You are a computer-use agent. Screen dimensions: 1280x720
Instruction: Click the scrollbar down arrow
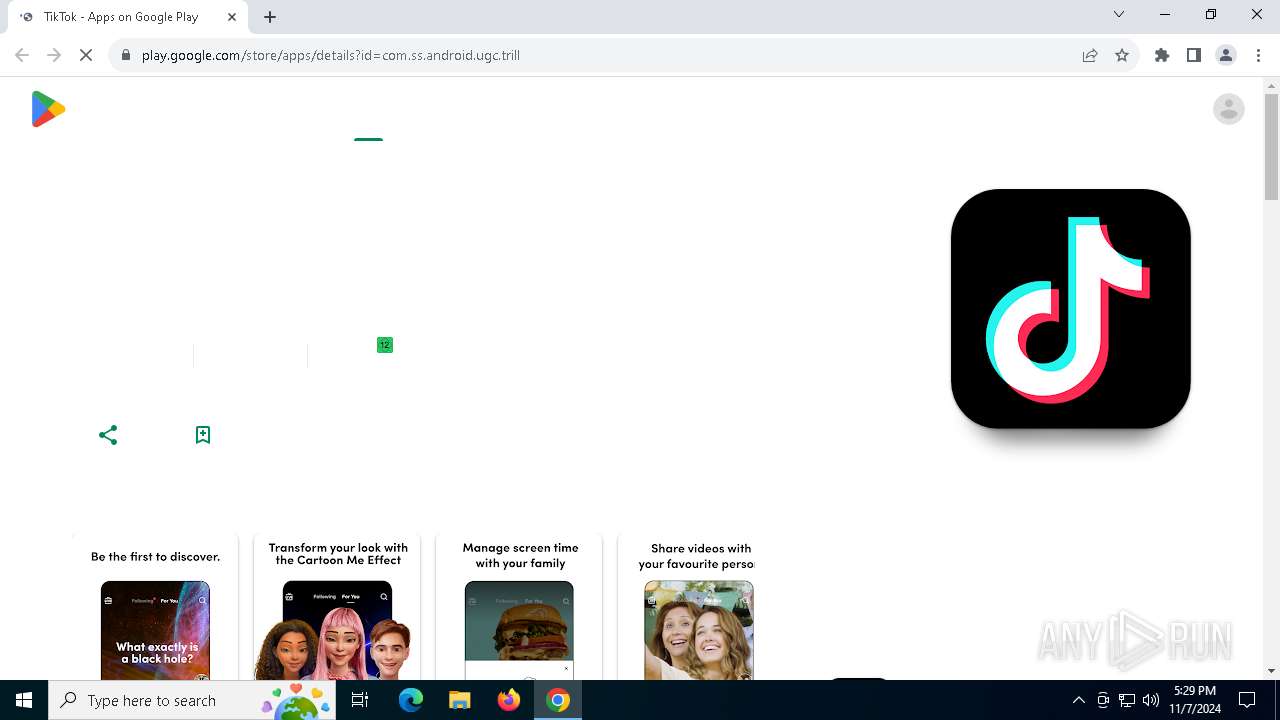[1271, 671]
